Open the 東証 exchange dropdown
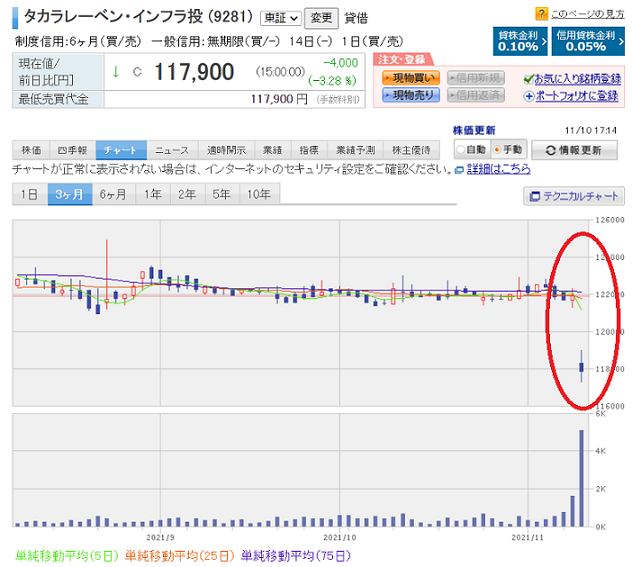The width and height of the screenshot is (632, 567). click(x=281, y=18)
